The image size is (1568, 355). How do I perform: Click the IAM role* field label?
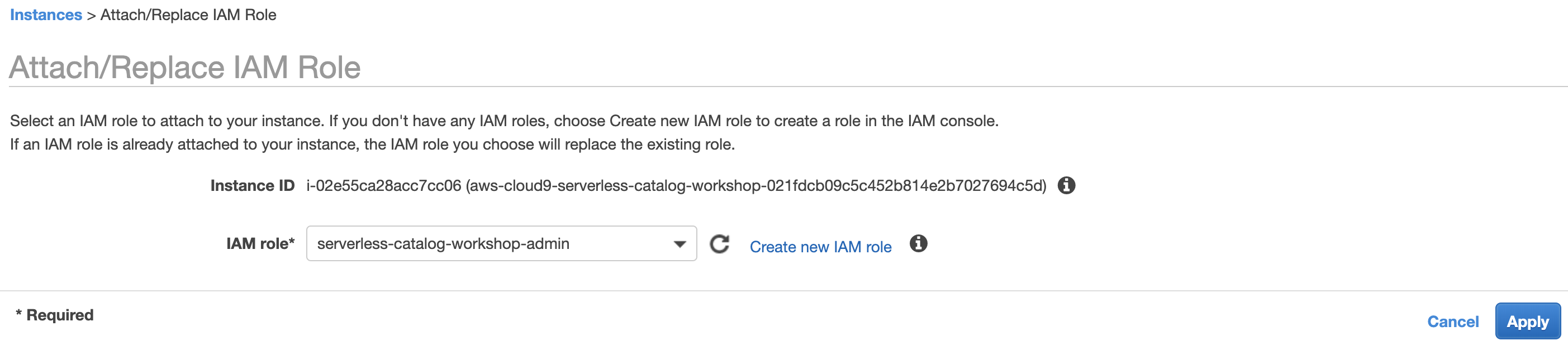(260, 244)
